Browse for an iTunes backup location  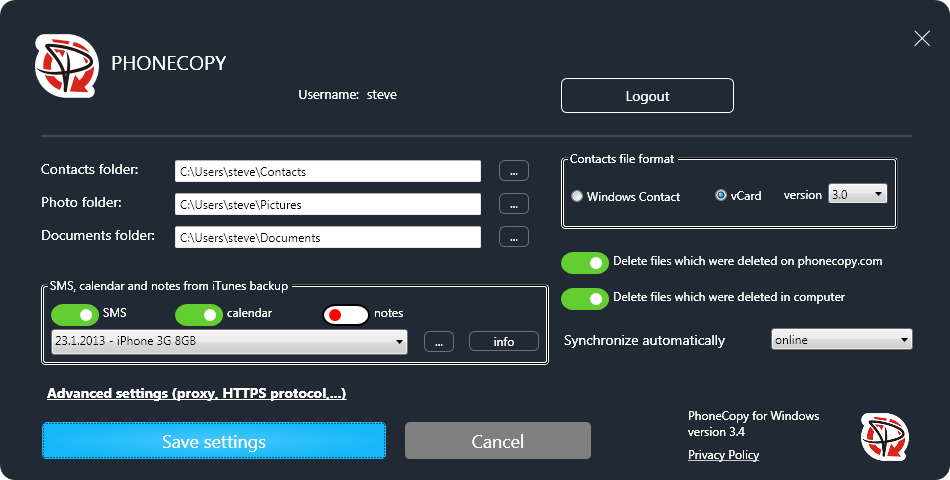click(439, 341)
